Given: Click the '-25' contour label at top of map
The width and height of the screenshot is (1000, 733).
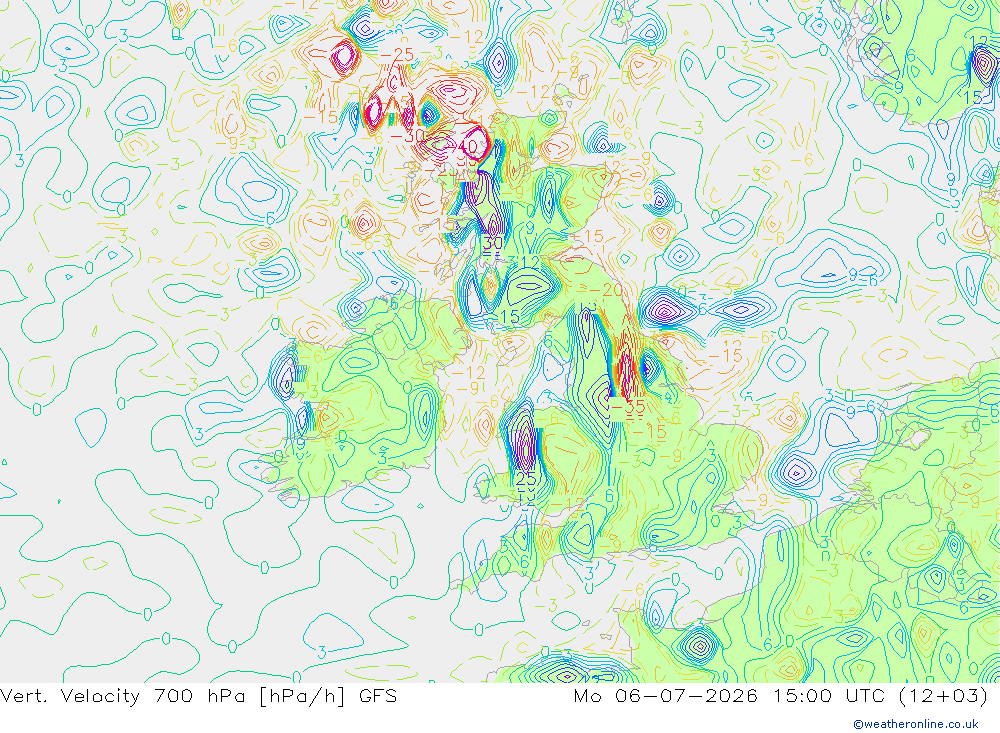Looking at the screenshot, I should click(396, 55).
